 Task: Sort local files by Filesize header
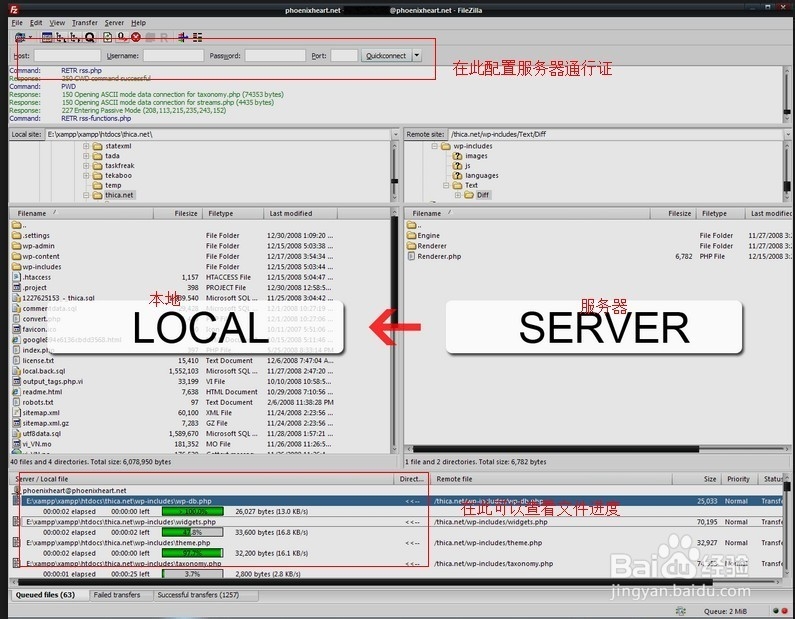178,213
